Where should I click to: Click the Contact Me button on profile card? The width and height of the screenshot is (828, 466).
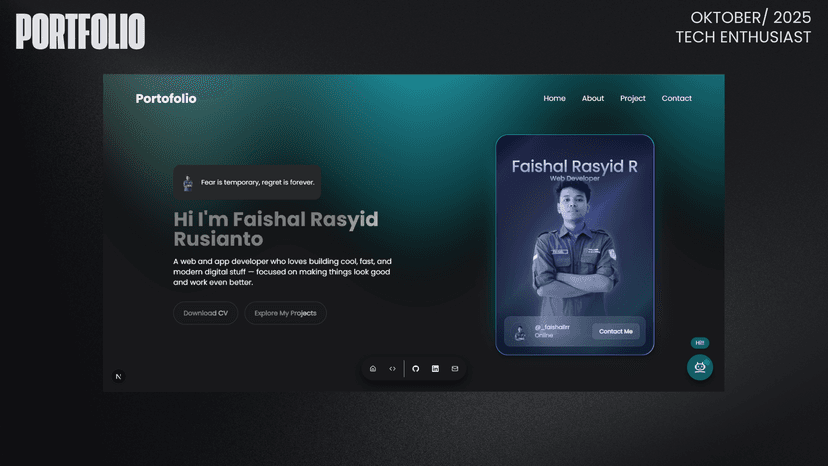coord(616,331)
